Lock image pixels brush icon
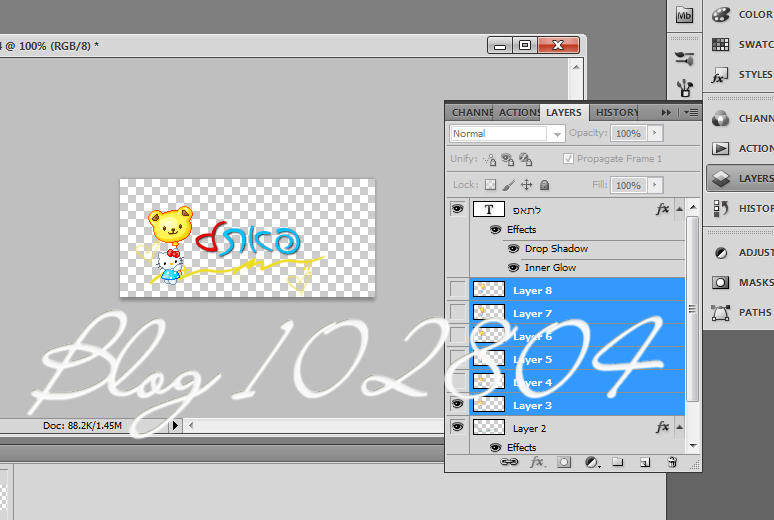Viewport: 774px width, 520px height. pos(508,185)
